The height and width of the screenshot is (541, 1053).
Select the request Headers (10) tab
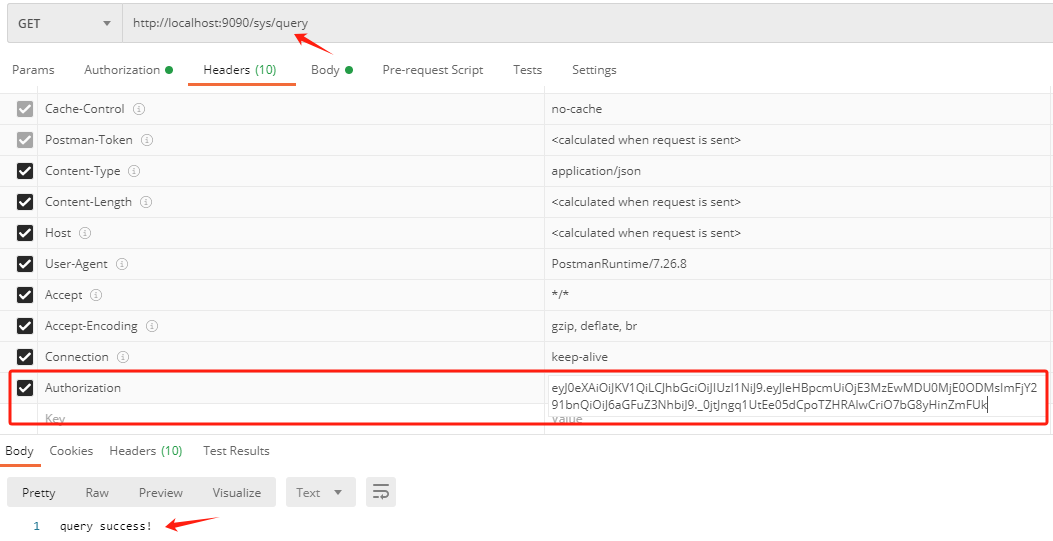click(x=240, y=70)
